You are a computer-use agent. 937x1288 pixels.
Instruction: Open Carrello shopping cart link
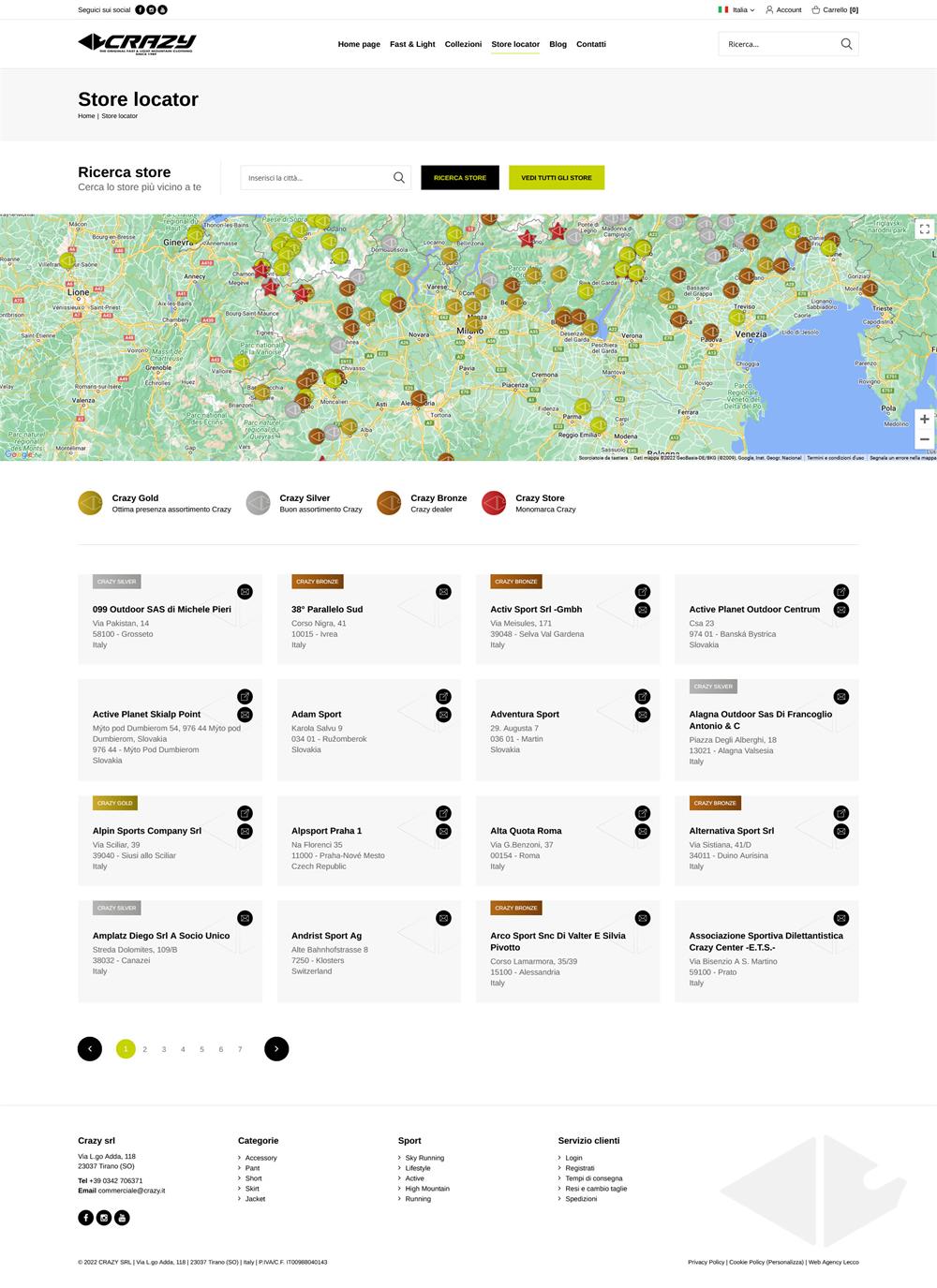835,9
